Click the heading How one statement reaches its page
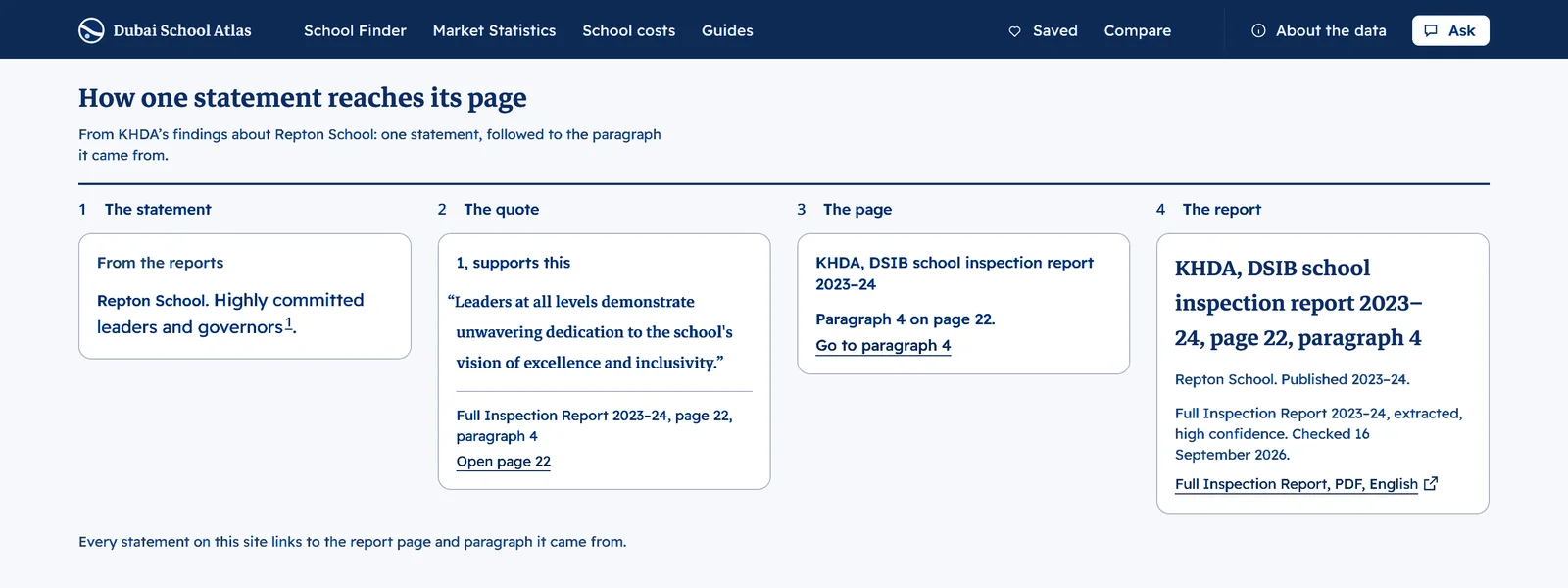1568x588 pixels. pos(303,98)
